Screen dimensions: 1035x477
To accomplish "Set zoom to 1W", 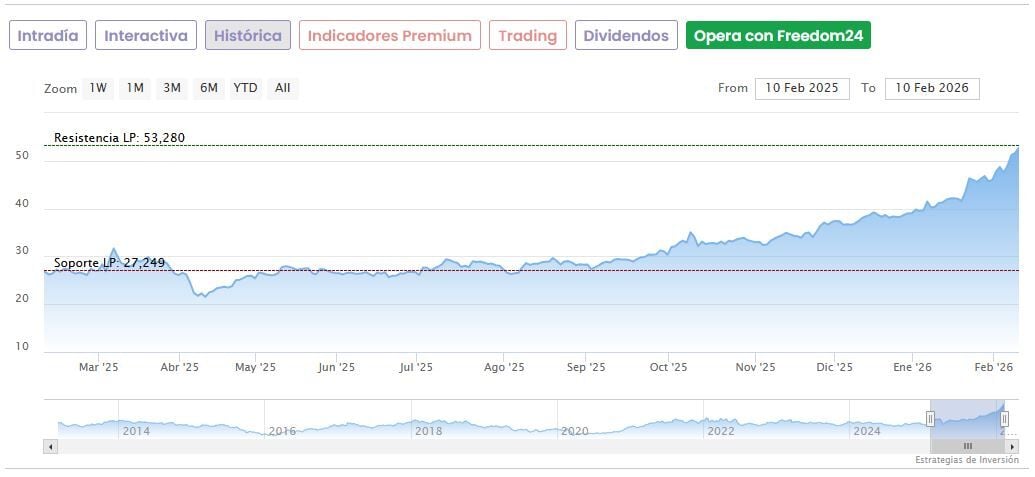I will (x=98, y=88).
